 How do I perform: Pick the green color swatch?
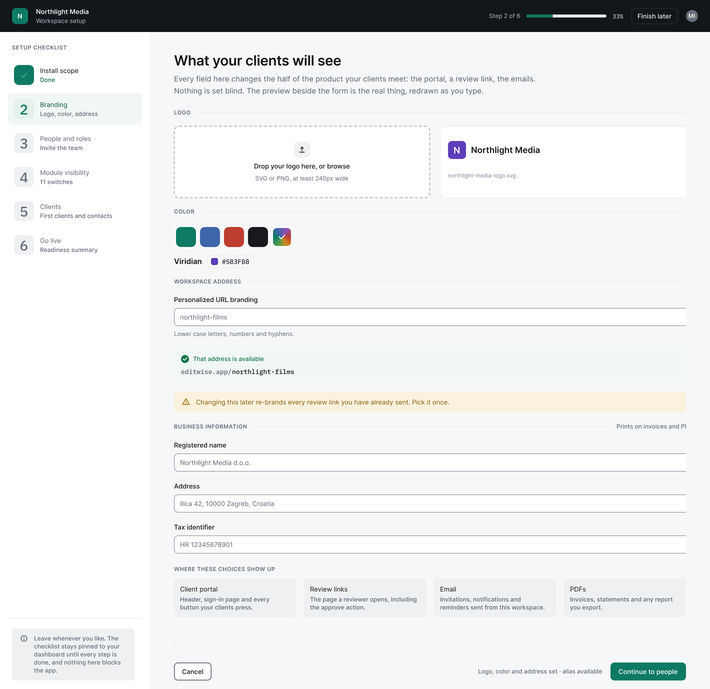pyautogui.click(x=186, y=237)
